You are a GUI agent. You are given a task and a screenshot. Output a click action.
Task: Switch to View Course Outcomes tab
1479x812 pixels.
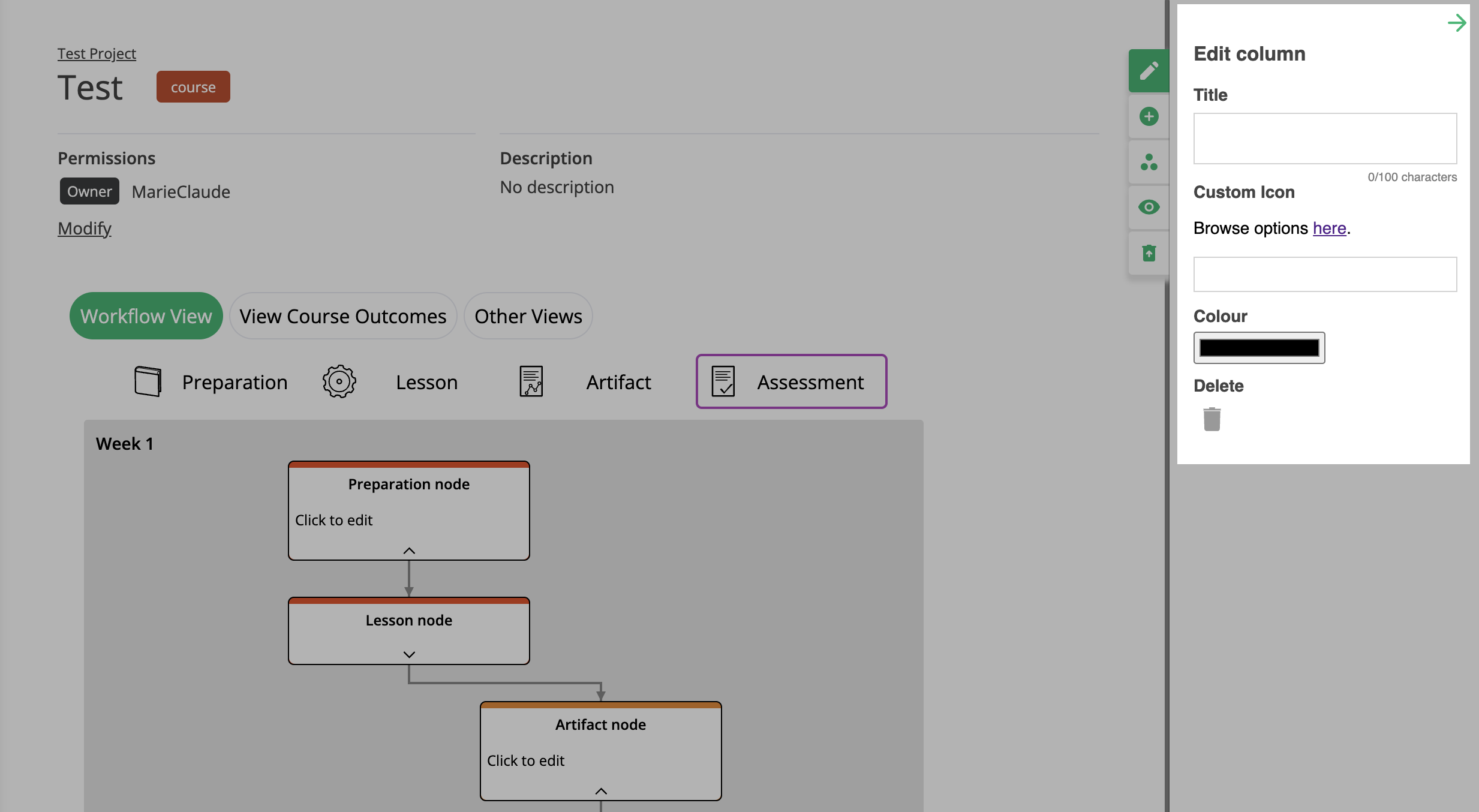(343, 316)
